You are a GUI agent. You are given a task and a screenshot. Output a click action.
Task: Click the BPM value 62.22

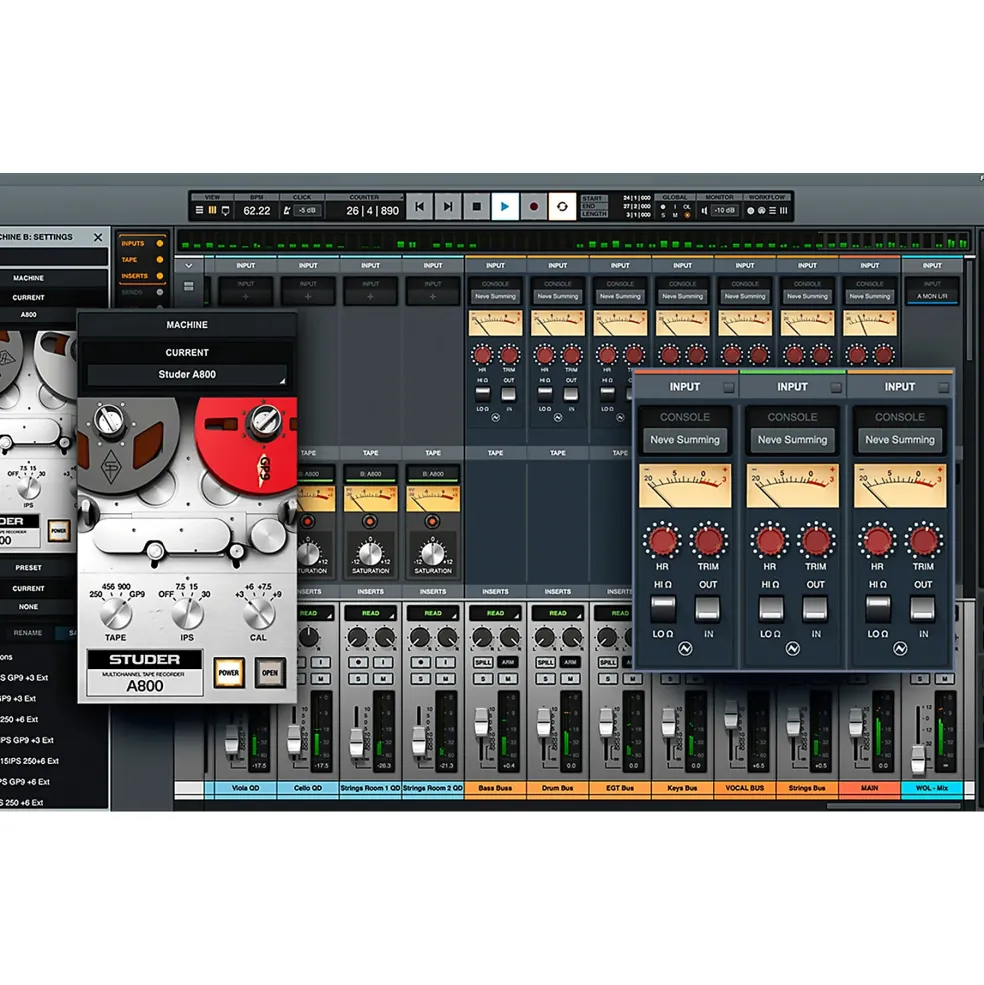coord(257,210)
